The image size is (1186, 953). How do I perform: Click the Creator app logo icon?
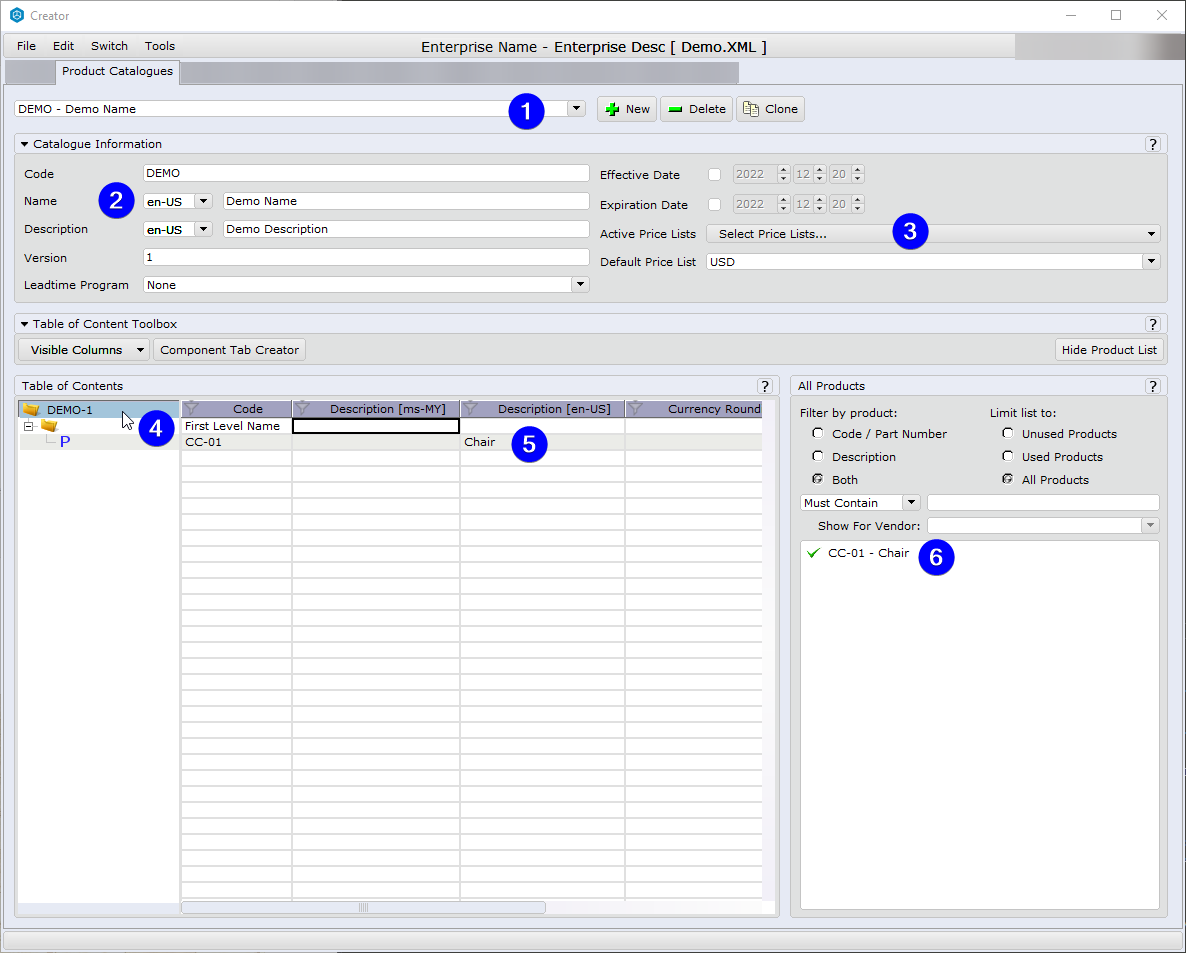(x=17, y=15)
